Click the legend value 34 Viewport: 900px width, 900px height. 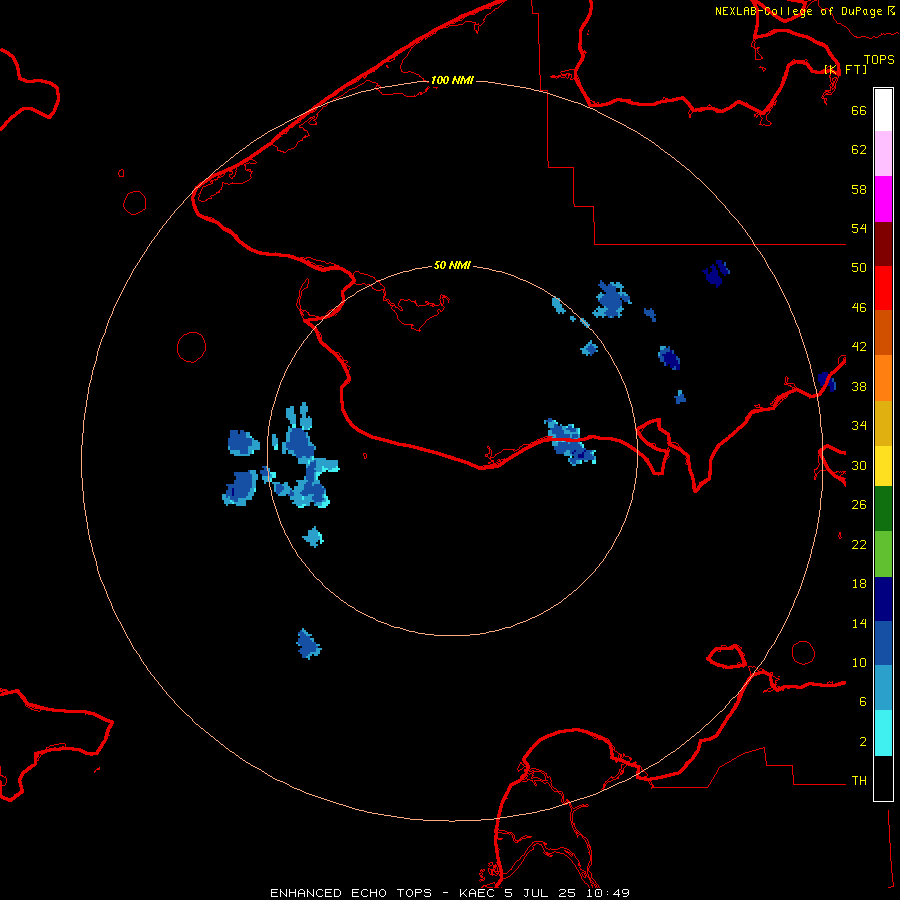859,426
